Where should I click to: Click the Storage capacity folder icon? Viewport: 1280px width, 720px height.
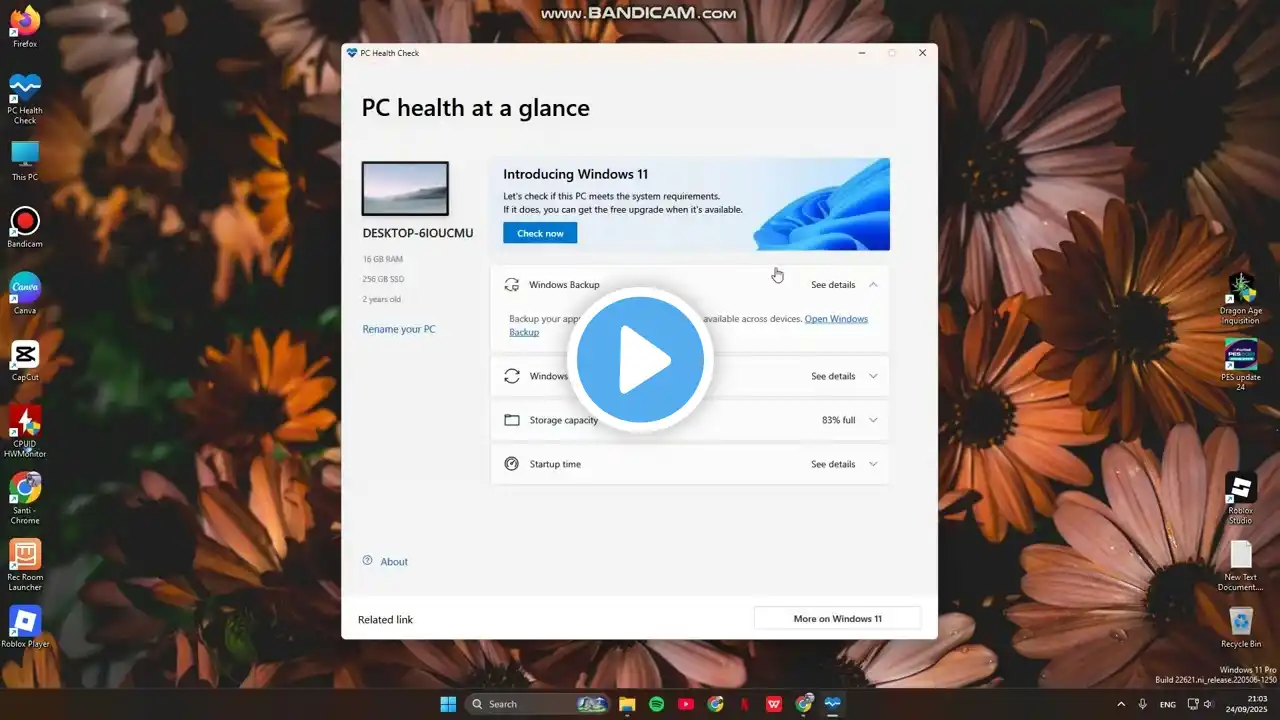coord(512,420)
